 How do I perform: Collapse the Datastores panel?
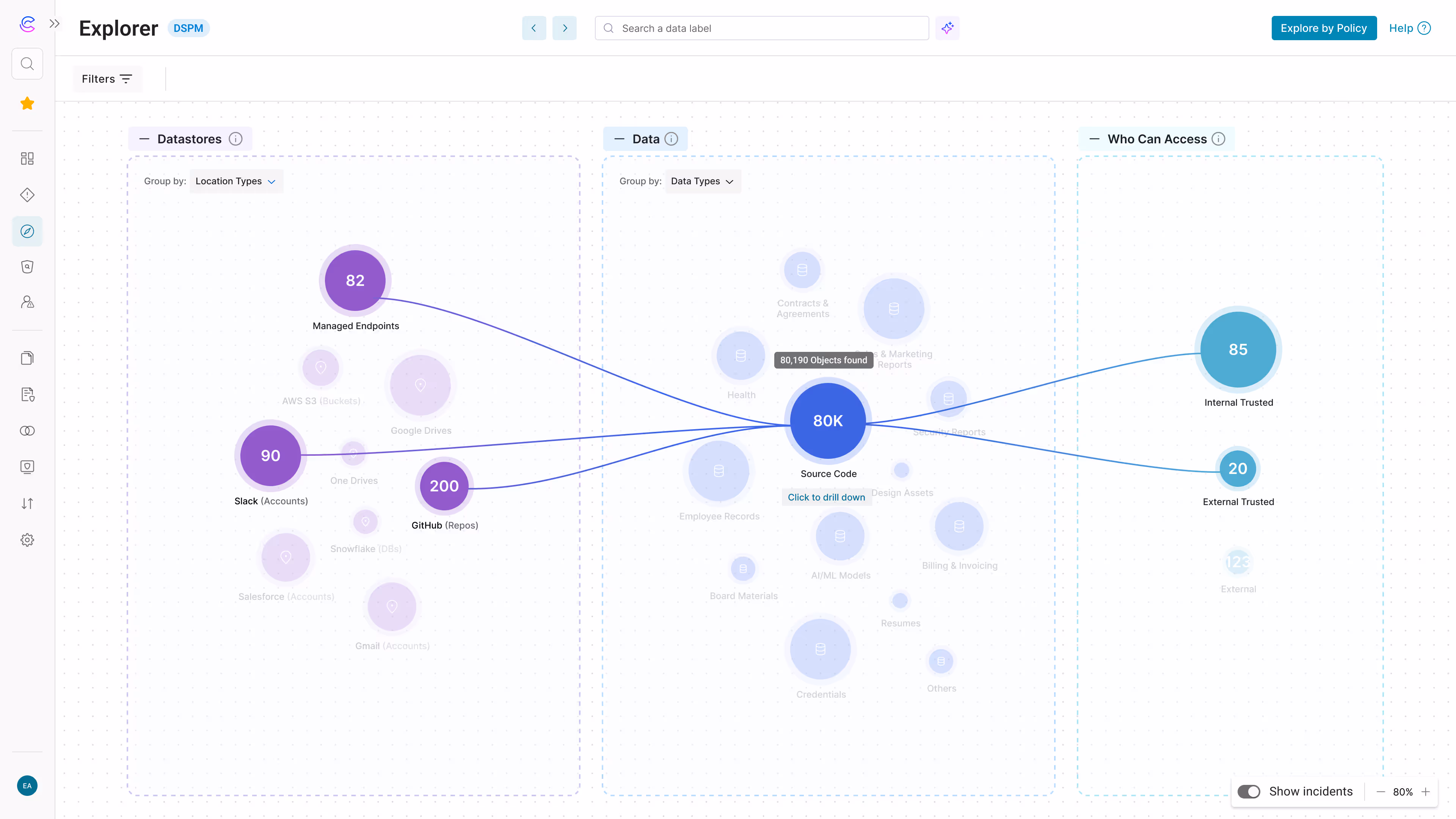point(144,139)
